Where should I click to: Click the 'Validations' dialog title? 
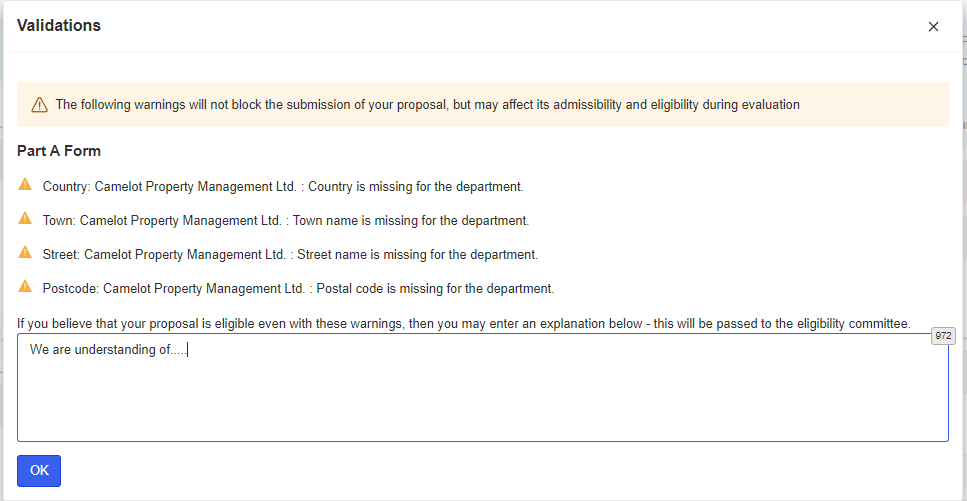click(59, 26)
